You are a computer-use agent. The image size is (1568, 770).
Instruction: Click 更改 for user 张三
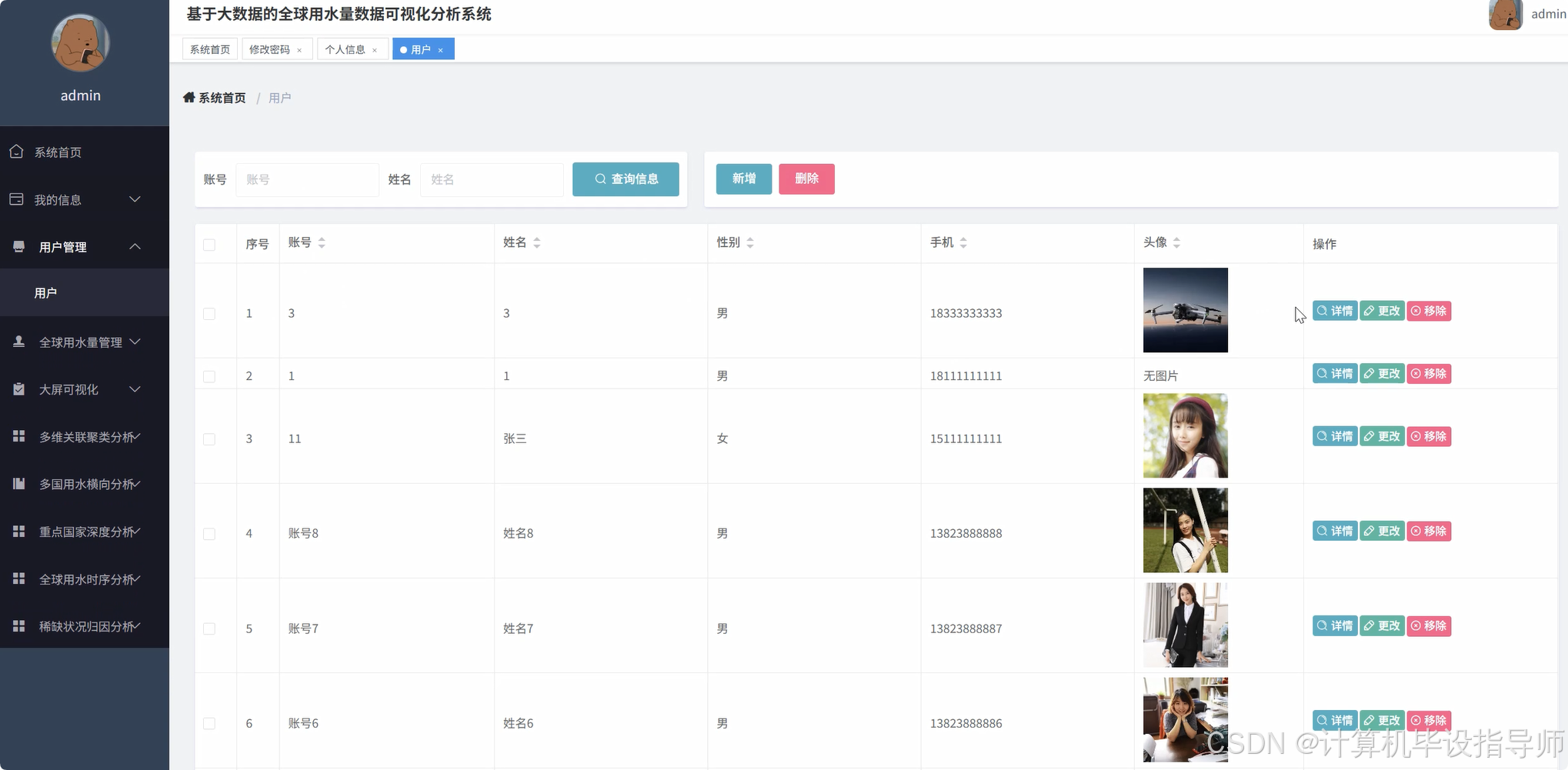click(x=1383, y=436)
